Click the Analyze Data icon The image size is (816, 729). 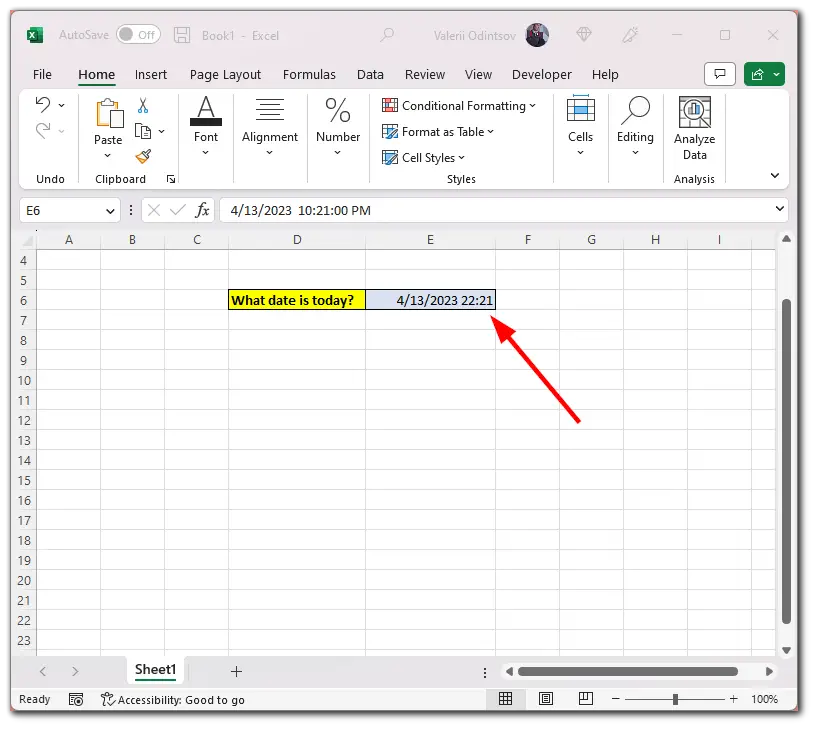[694, 113]
